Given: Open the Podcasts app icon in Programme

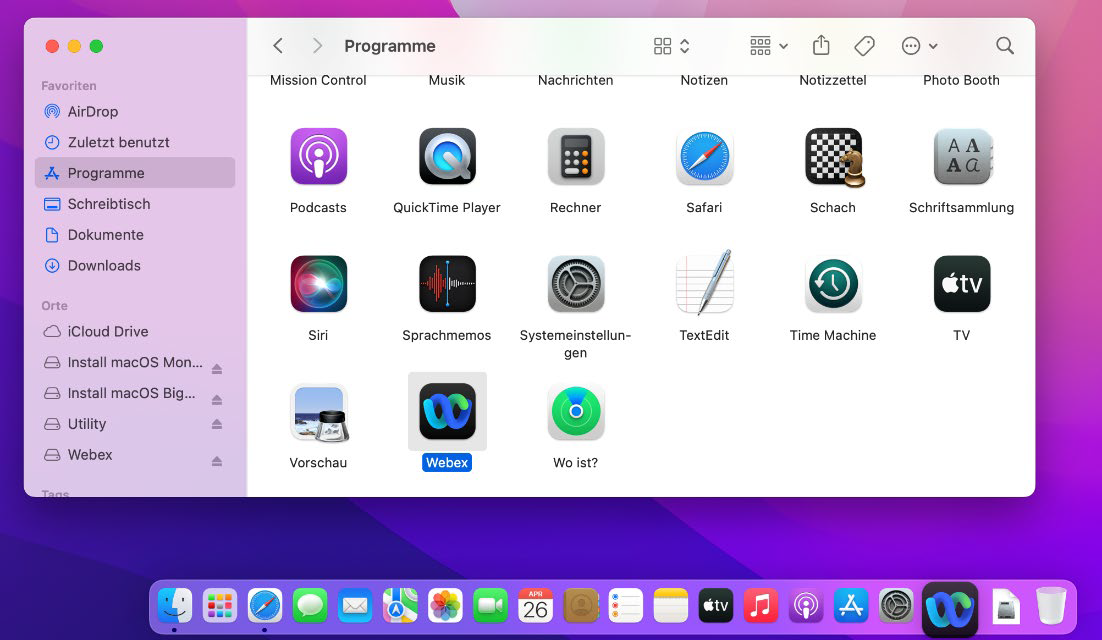Looking at the screenshot, I should pos(318,156).
